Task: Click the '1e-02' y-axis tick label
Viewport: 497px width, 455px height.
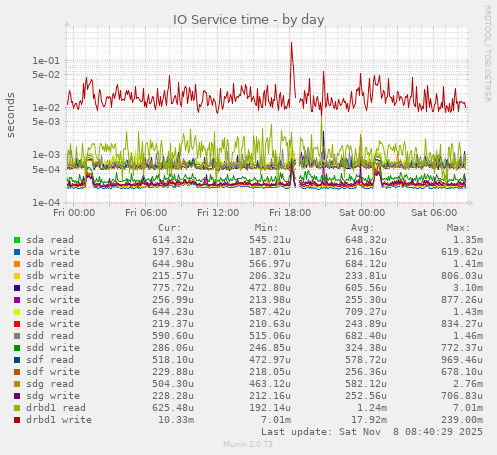Action: (x=46, y=108)
